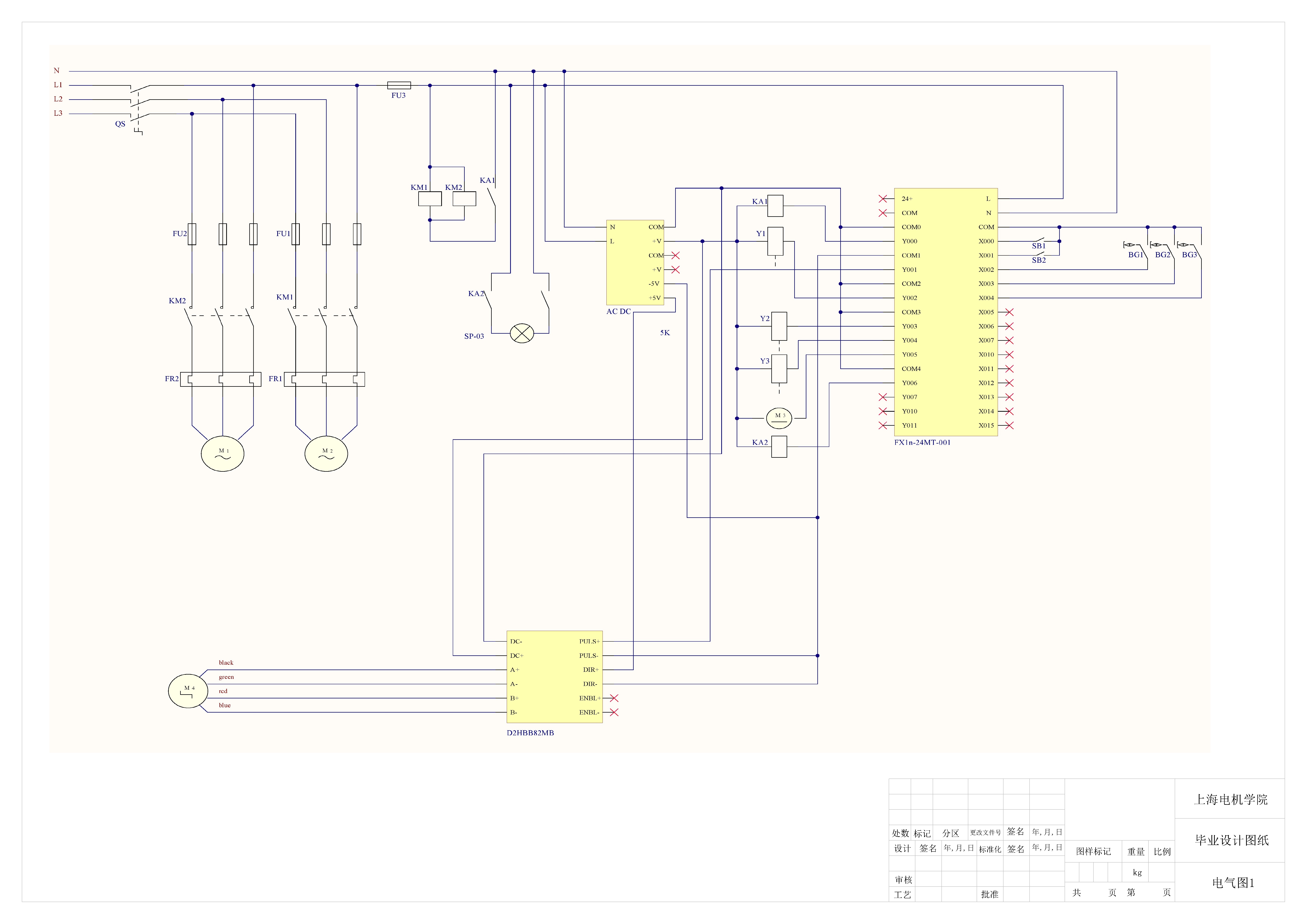Image resolution: width=1307 pixels, height=924 pixels.
Task: Click the 5K resistor label
Action: click(665, 333)
